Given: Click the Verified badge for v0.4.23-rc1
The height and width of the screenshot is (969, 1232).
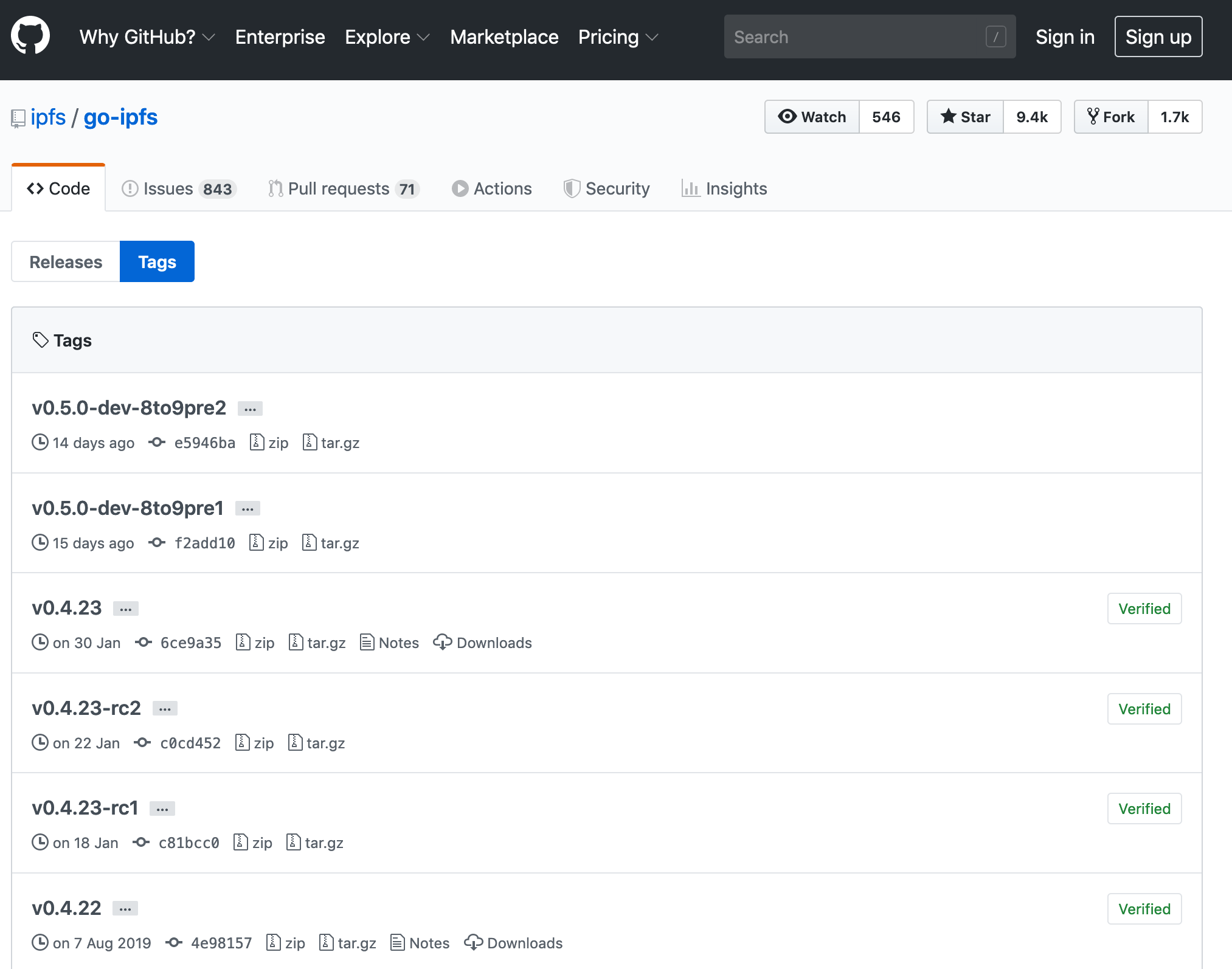Looking at the screenshot, I should click(1144, 809).
